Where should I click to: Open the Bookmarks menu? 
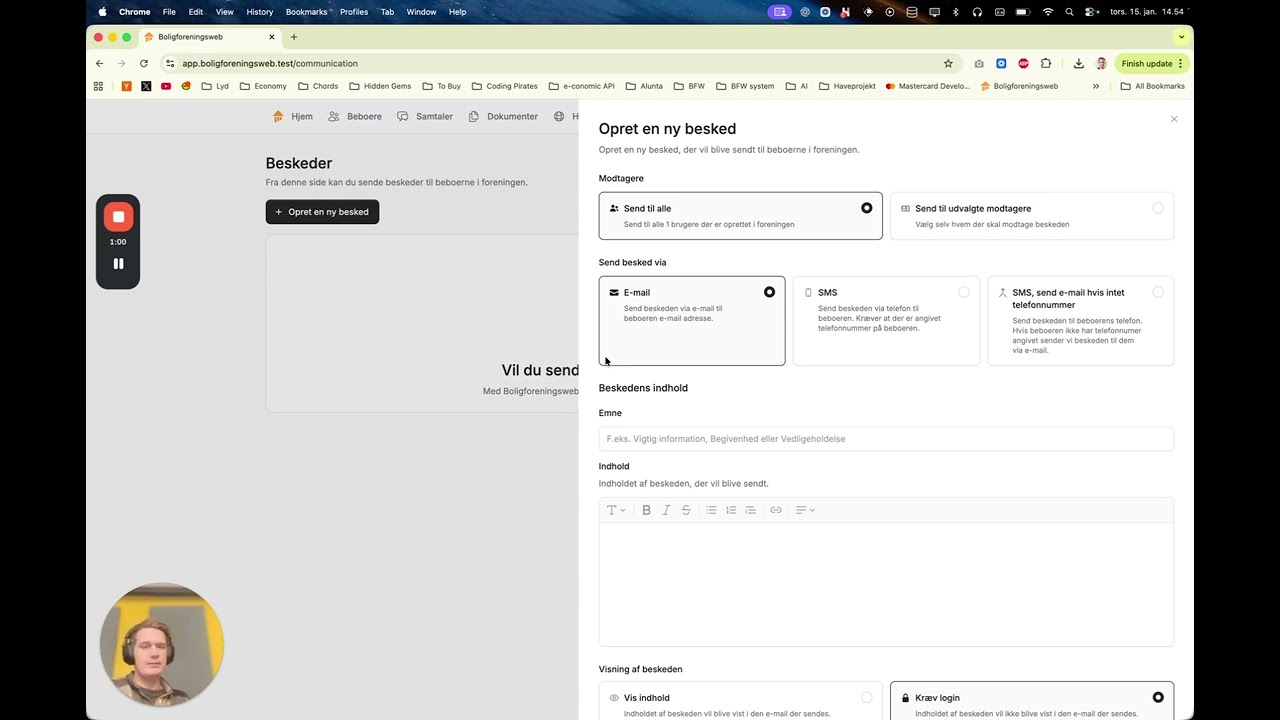(x=306, y=12)
